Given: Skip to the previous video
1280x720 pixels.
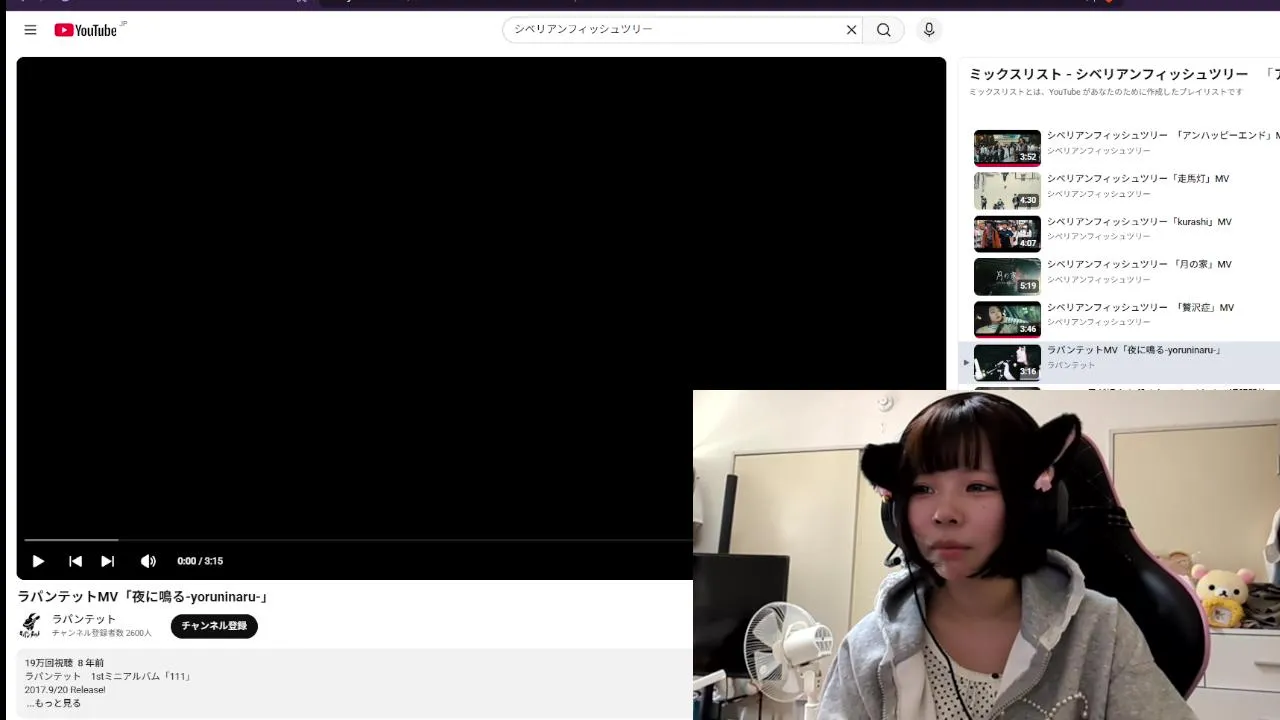Looking at the screenshot, I should (75, 561).
